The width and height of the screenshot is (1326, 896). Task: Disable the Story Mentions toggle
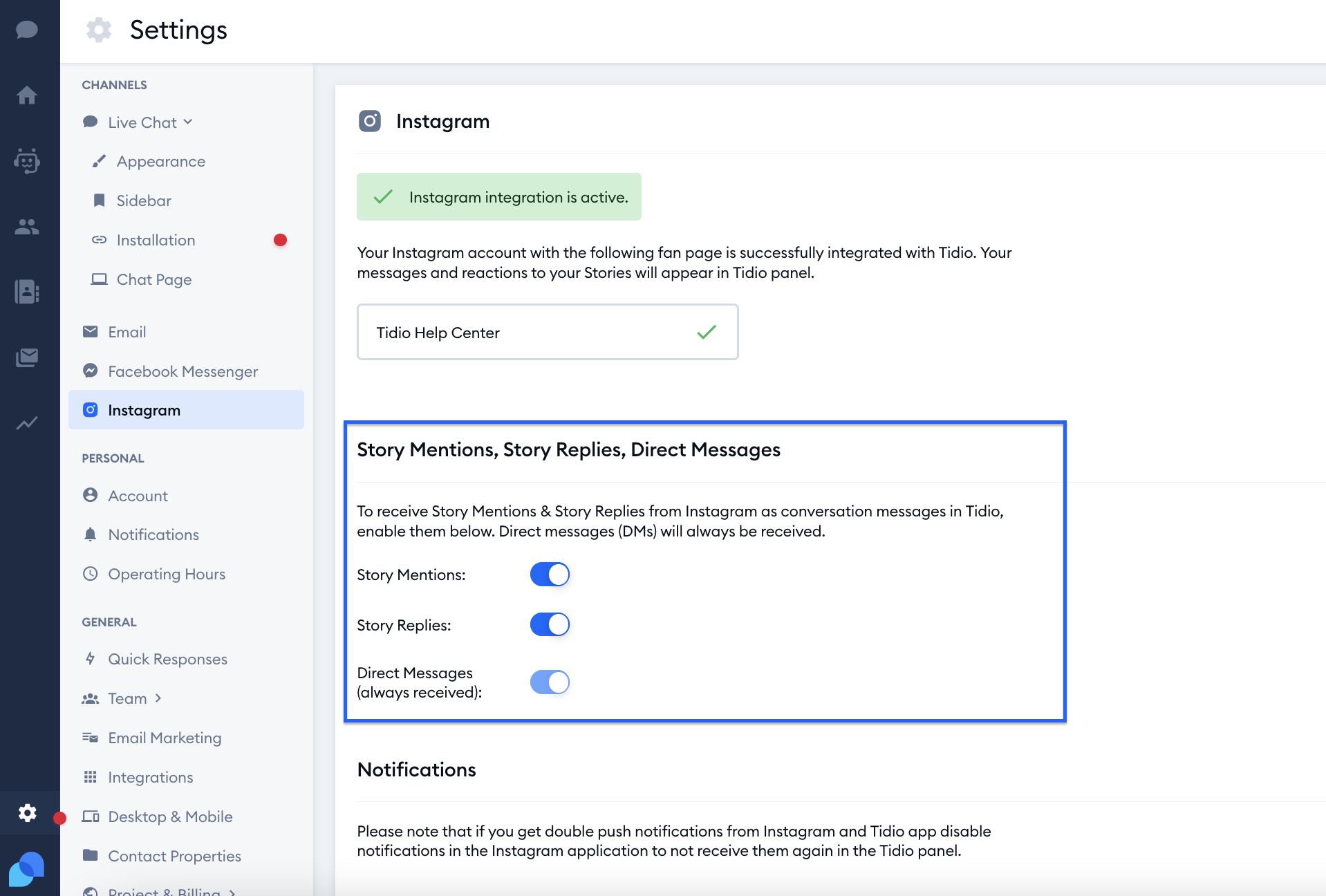click(550, 575)
